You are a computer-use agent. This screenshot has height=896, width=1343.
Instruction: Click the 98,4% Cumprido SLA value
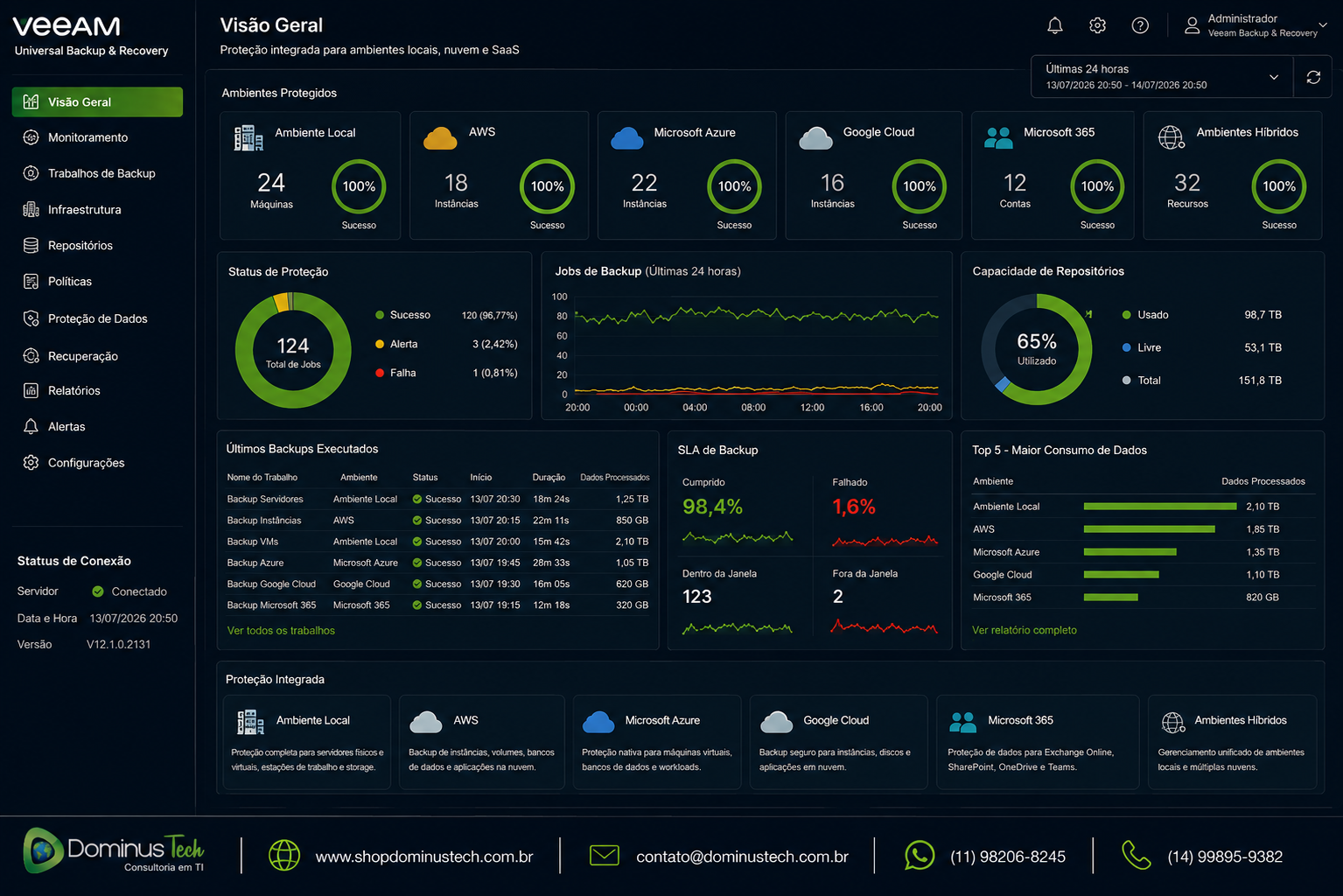pyautogui.click(x=712, y=507)
